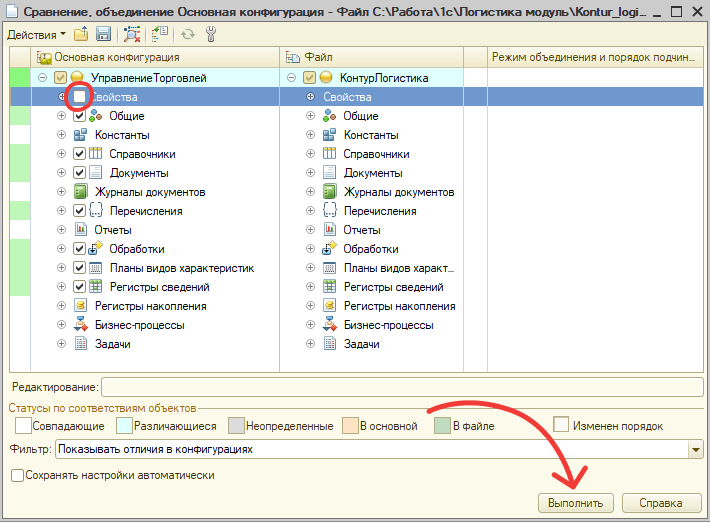This screenshot has height=522, width=710.
Task: Check the Свойства checkbox in main configuration
Action: 80,97
